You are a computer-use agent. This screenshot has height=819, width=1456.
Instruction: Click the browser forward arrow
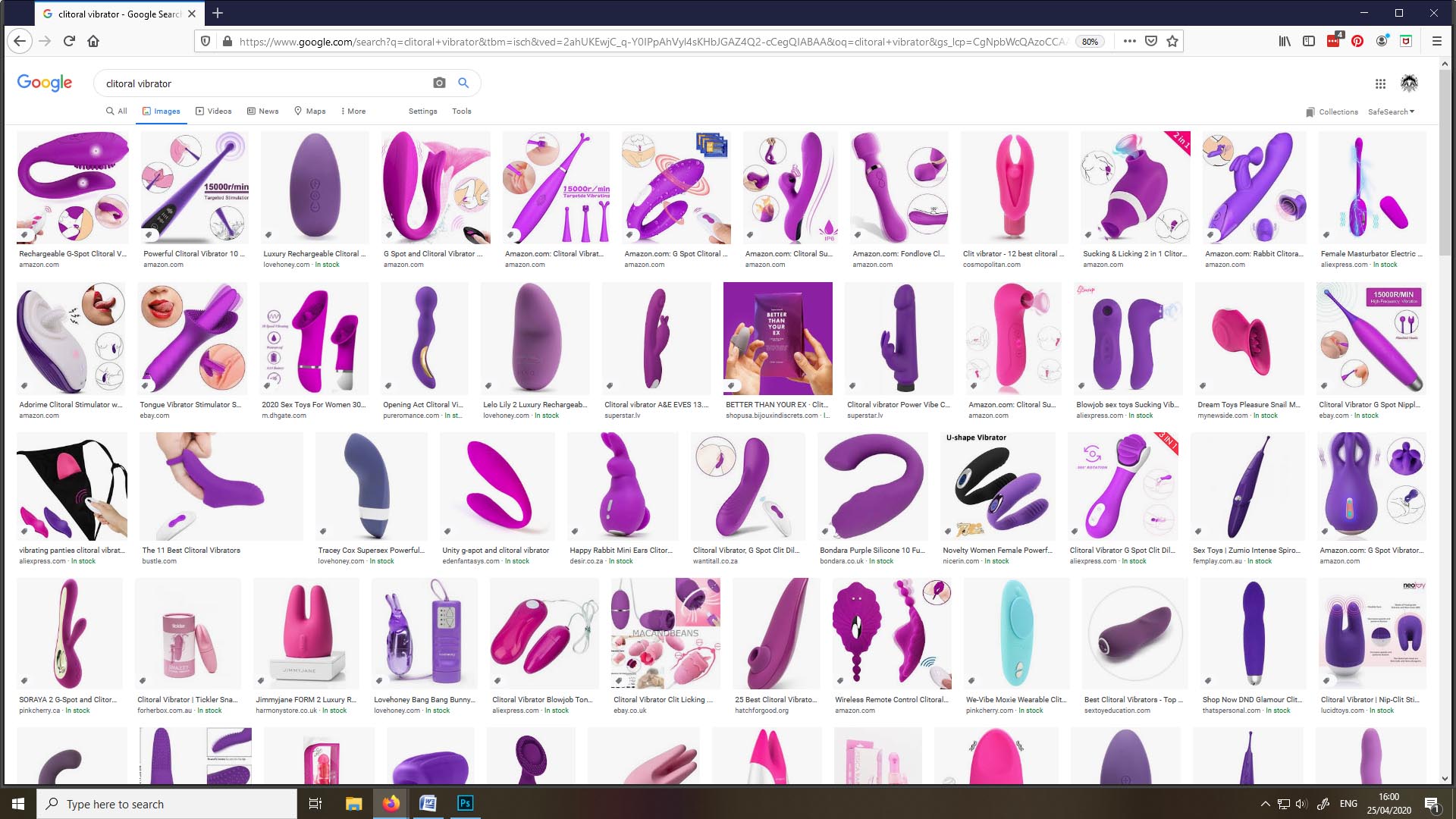[45, 41]
